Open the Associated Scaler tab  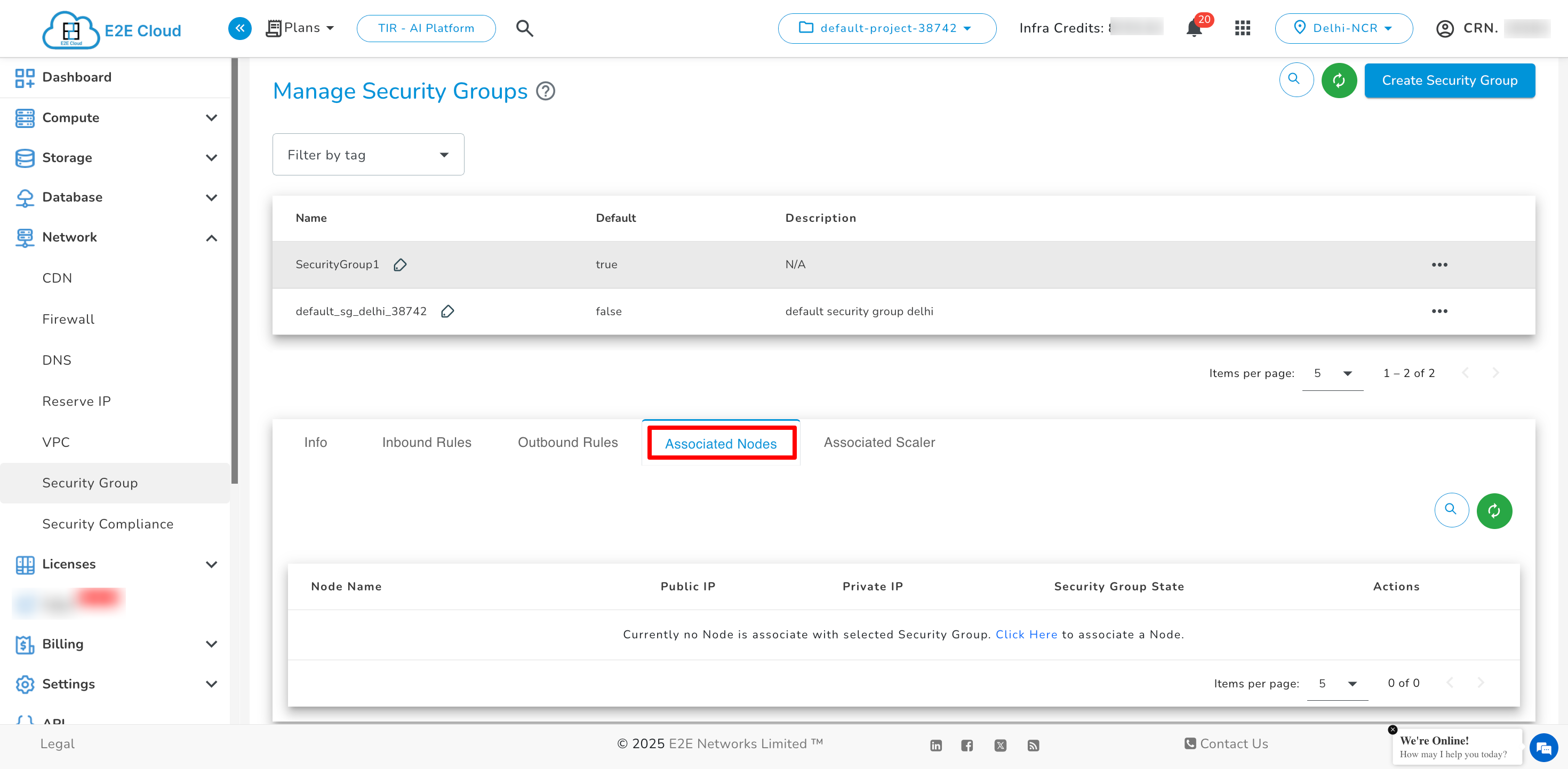point(879,442)
